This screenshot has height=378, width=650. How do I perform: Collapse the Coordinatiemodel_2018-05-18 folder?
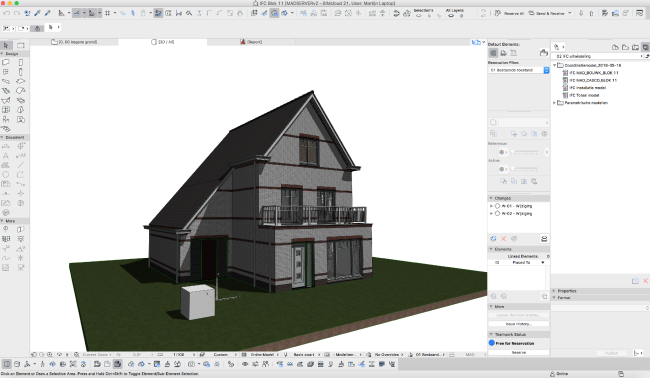tap(555, 65)
